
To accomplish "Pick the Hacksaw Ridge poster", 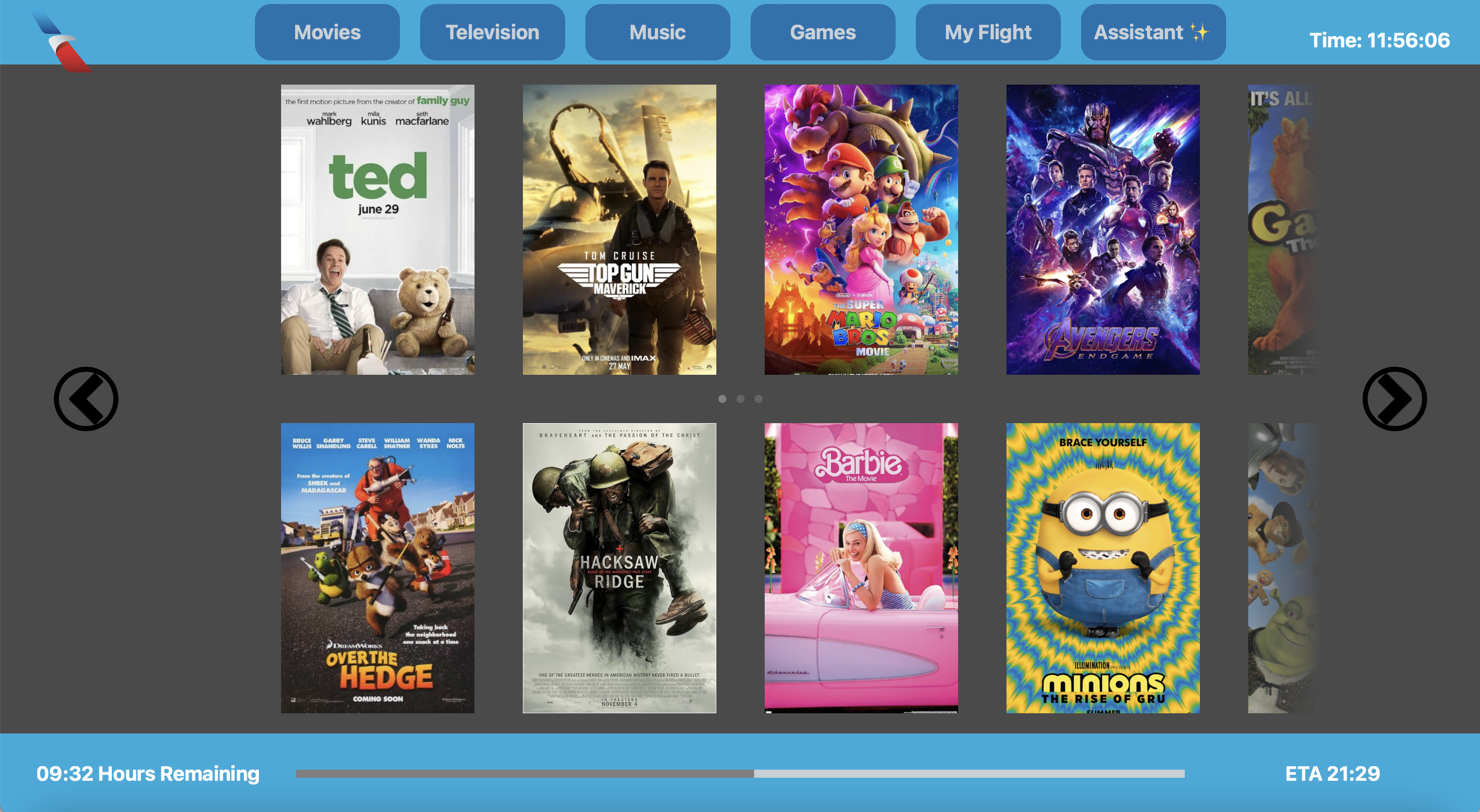I will 619,568.
